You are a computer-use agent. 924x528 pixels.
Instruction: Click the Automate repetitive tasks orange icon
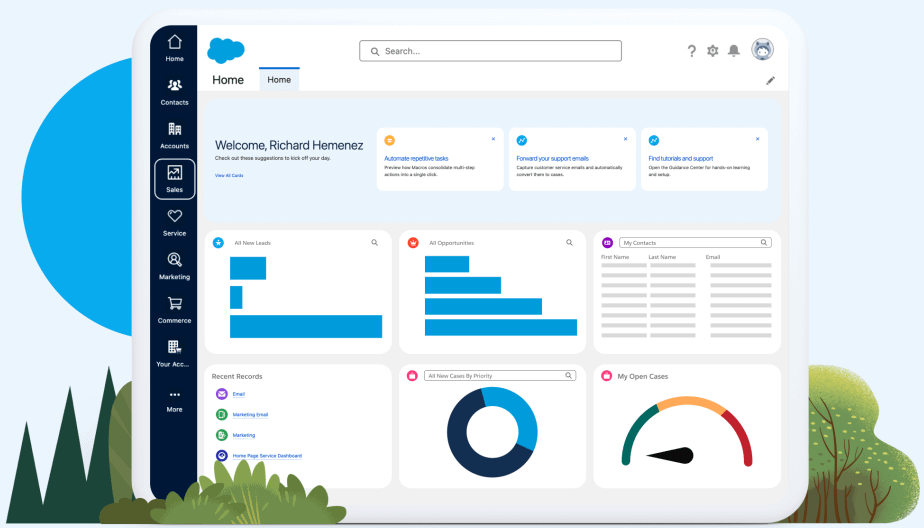(390, 140)
